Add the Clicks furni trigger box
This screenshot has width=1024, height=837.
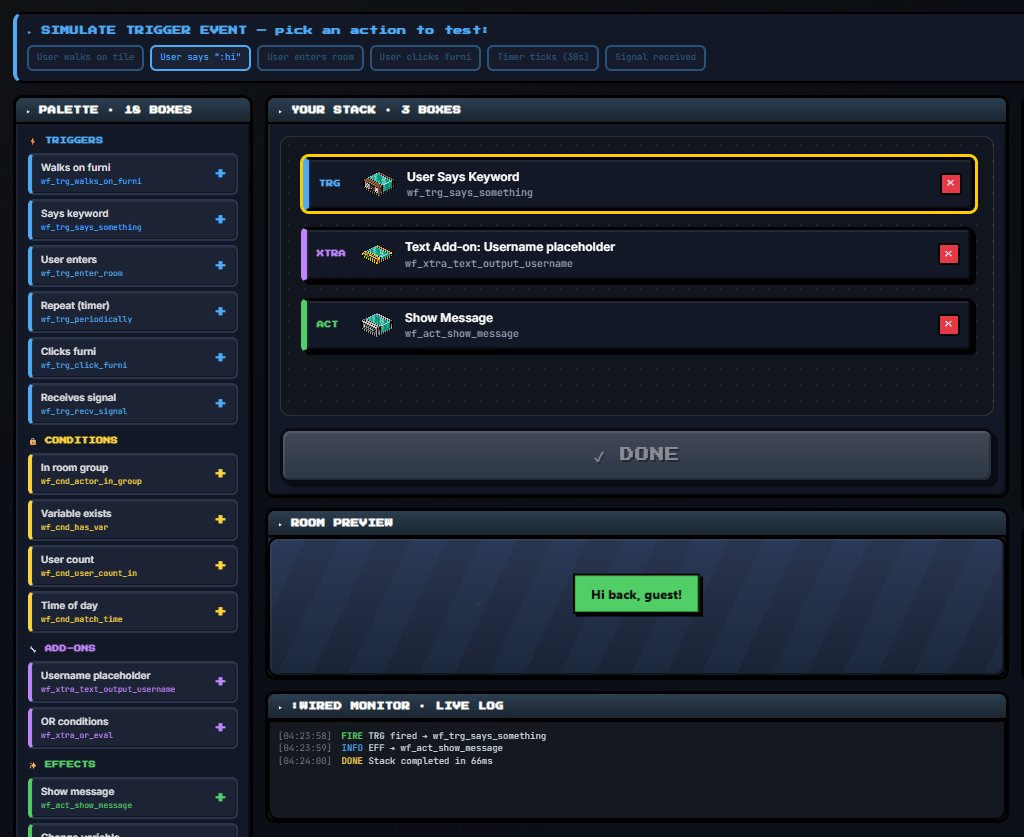pyautogui.click(x=220, y=358)
